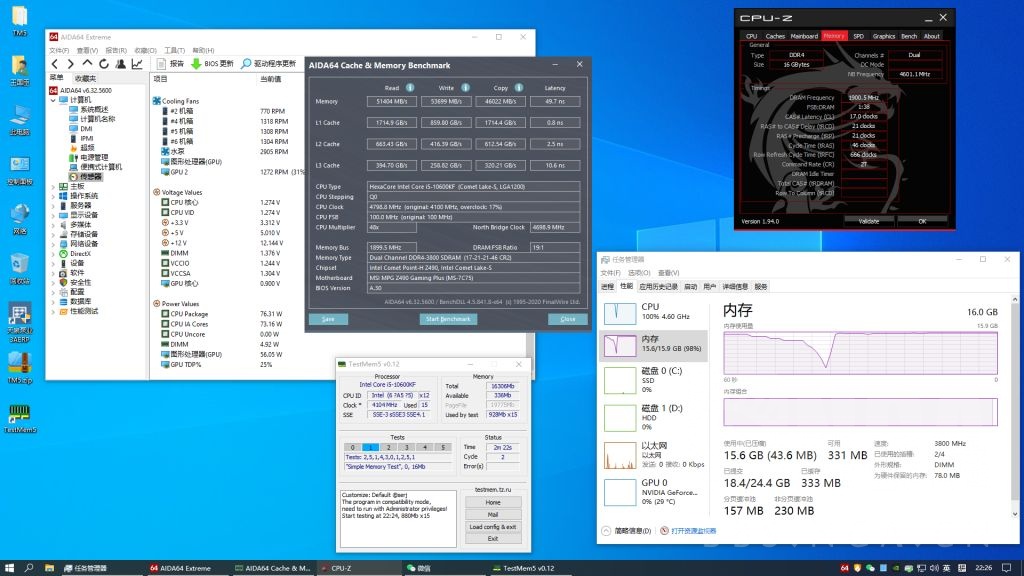Select test number 0 in TestMem5
Screen dimensions: 1024x576
[x=351, y=447]
